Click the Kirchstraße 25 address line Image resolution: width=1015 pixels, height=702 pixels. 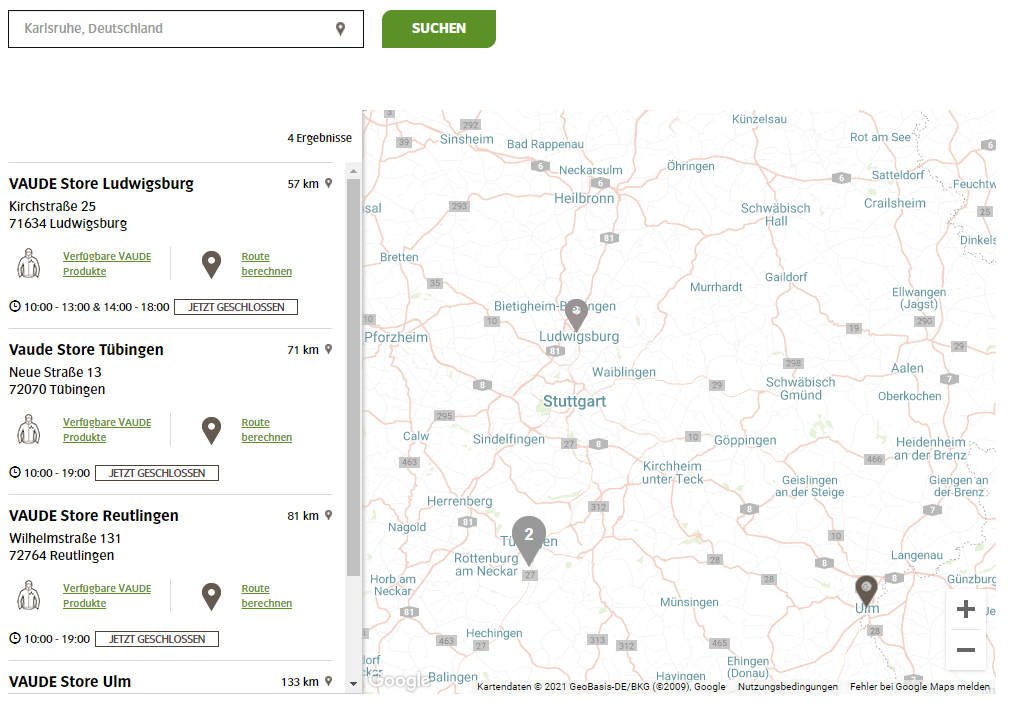[52, 206]
